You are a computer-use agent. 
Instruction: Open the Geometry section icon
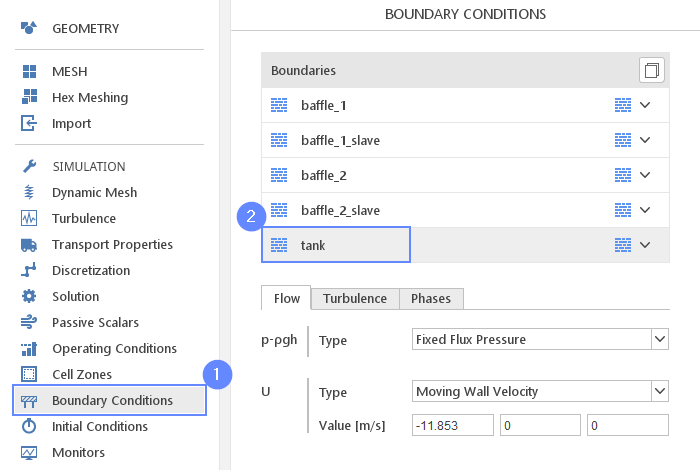(x=29, y=28)
